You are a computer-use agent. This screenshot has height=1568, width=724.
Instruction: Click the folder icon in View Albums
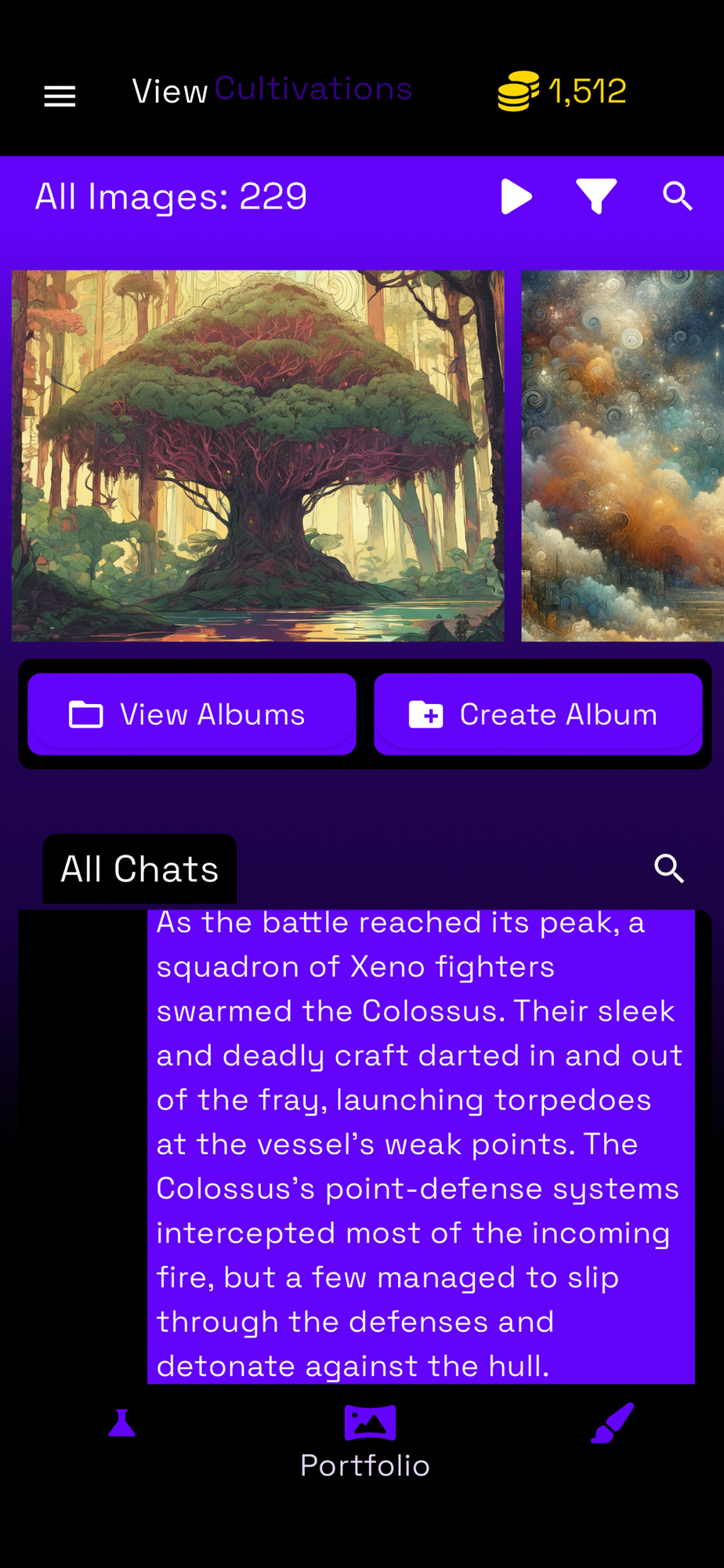86,714
